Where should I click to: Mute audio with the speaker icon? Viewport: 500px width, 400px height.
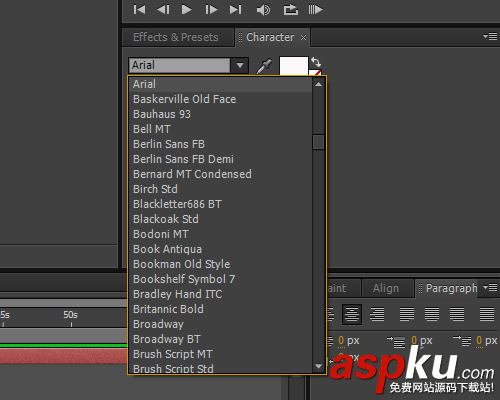pyautogui.click(x=263, y=10)
